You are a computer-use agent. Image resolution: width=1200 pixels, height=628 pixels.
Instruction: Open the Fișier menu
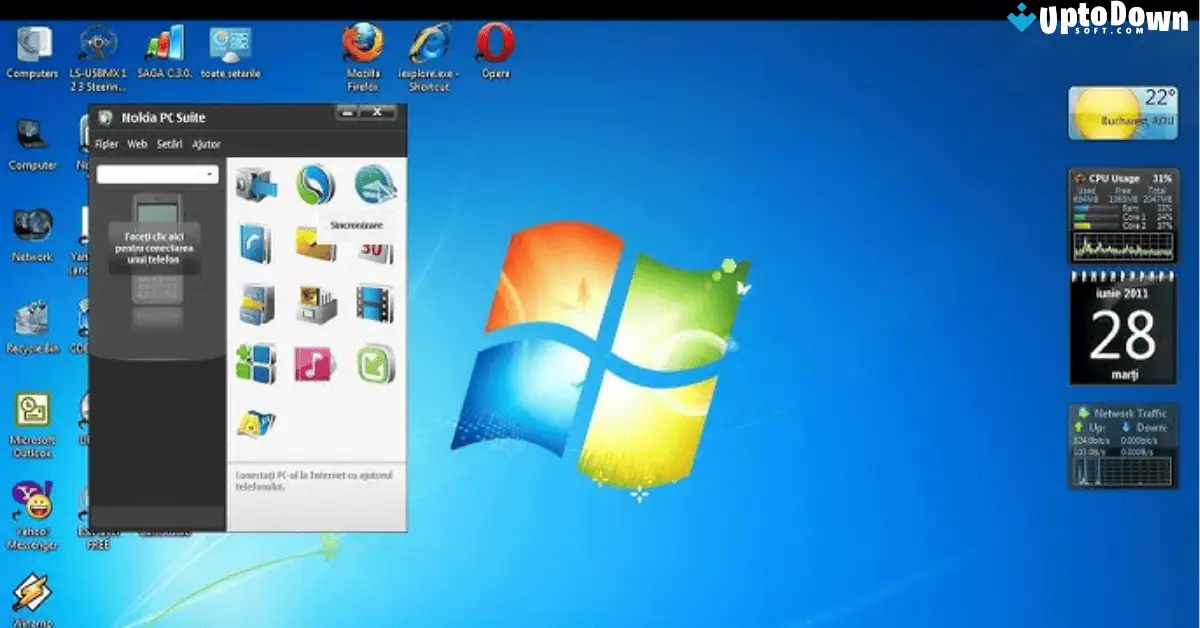[x=106, y=144]
